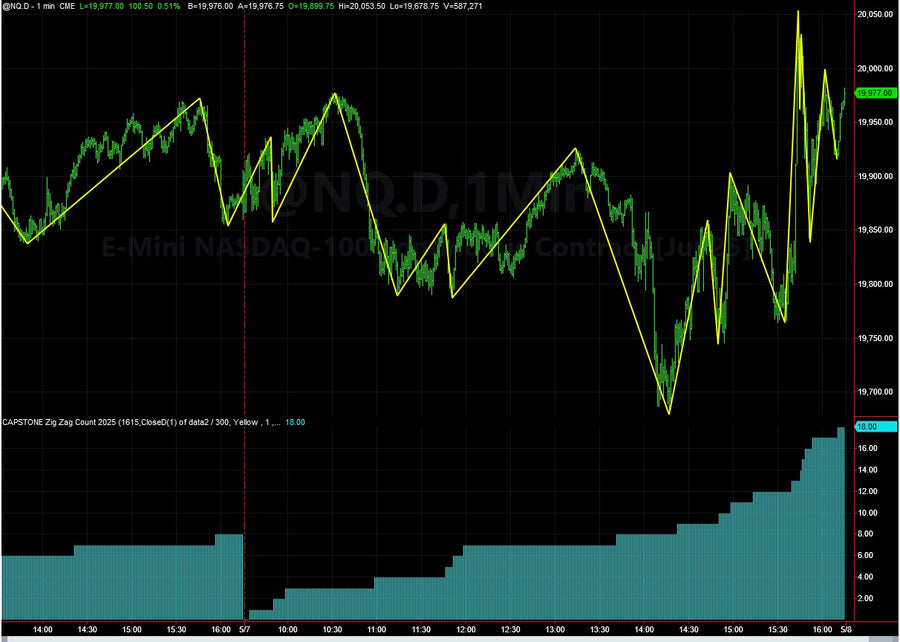Click the cyan 18.00 indicator value marker
The height and width of the screenshot is (642, 900).
(x=876, y=427)
